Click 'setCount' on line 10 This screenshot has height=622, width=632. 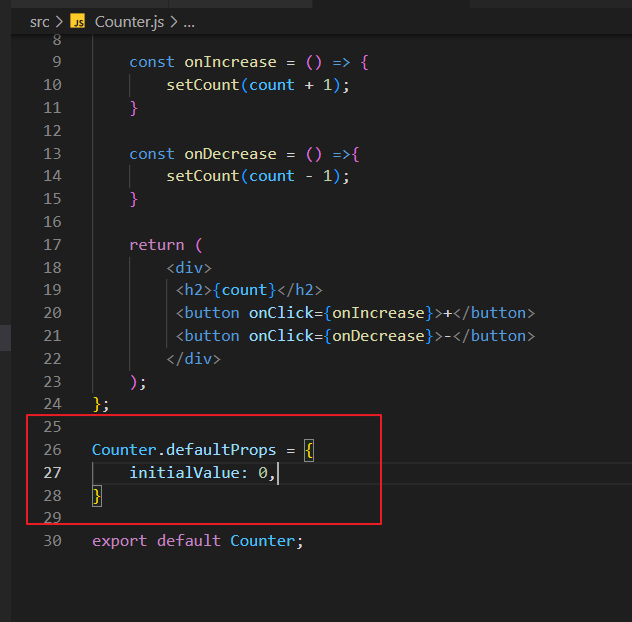[x=203, y=85]
